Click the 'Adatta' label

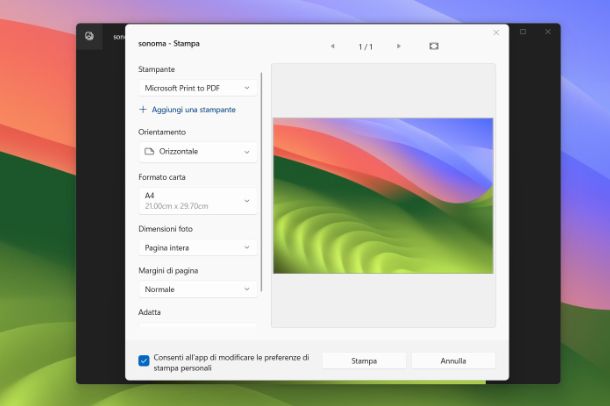(149, 312)
